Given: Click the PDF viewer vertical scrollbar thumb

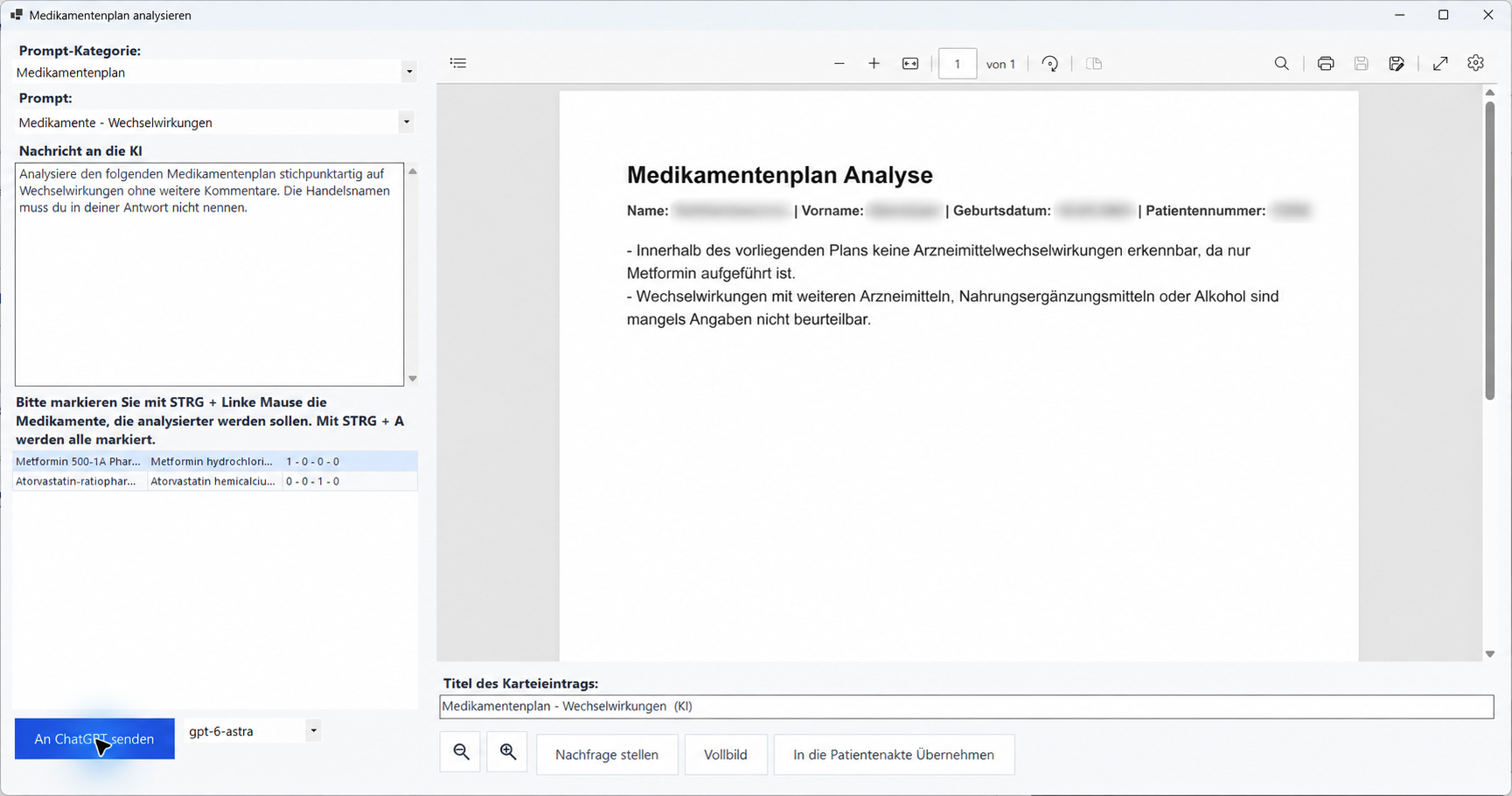Looking at the screenshot, I should point(1490,251).
